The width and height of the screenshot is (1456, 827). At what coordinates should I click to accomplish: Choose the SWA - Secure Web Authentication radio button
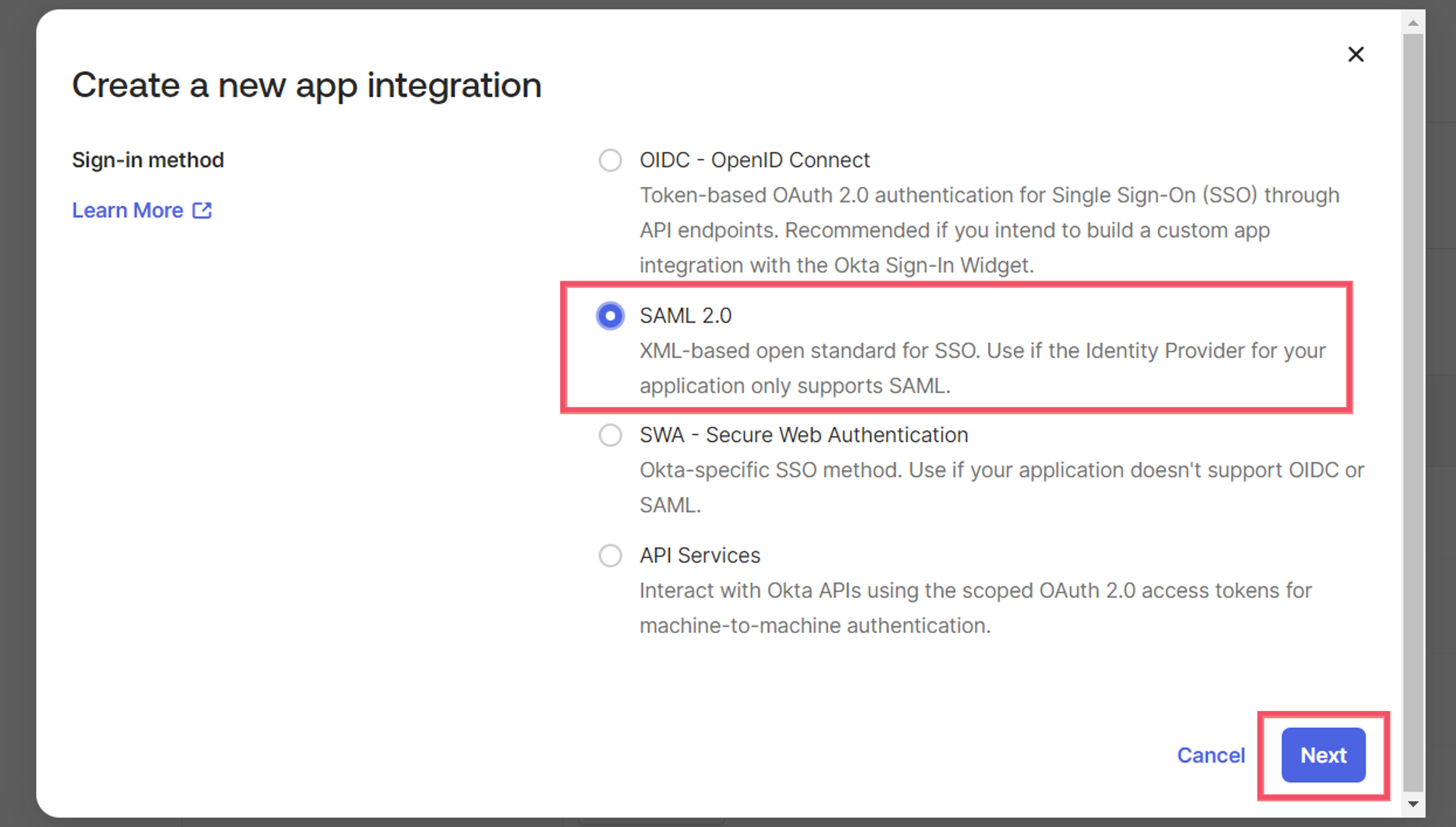(610, 435)
